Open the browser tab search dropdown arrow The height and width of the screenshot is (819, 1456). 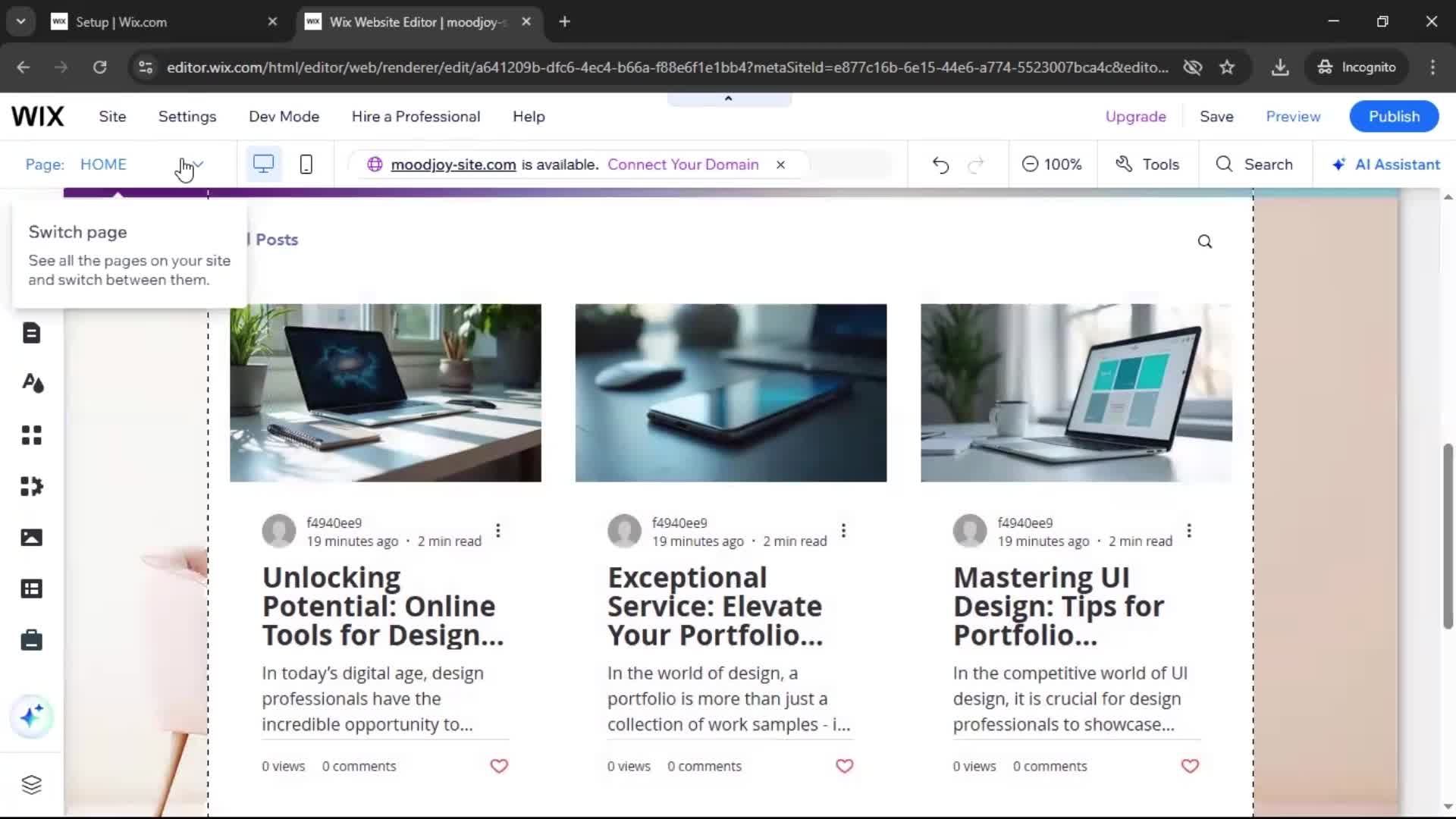21,21
